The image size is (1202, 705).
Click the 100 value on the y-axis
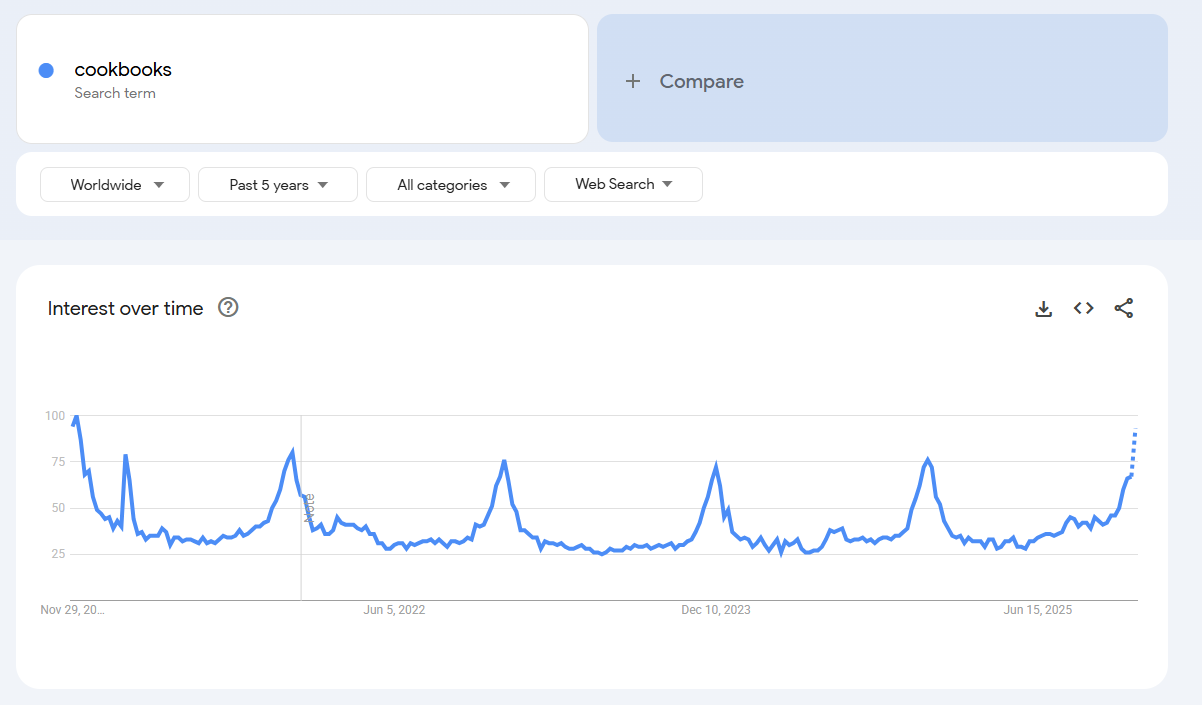point(54,416)
